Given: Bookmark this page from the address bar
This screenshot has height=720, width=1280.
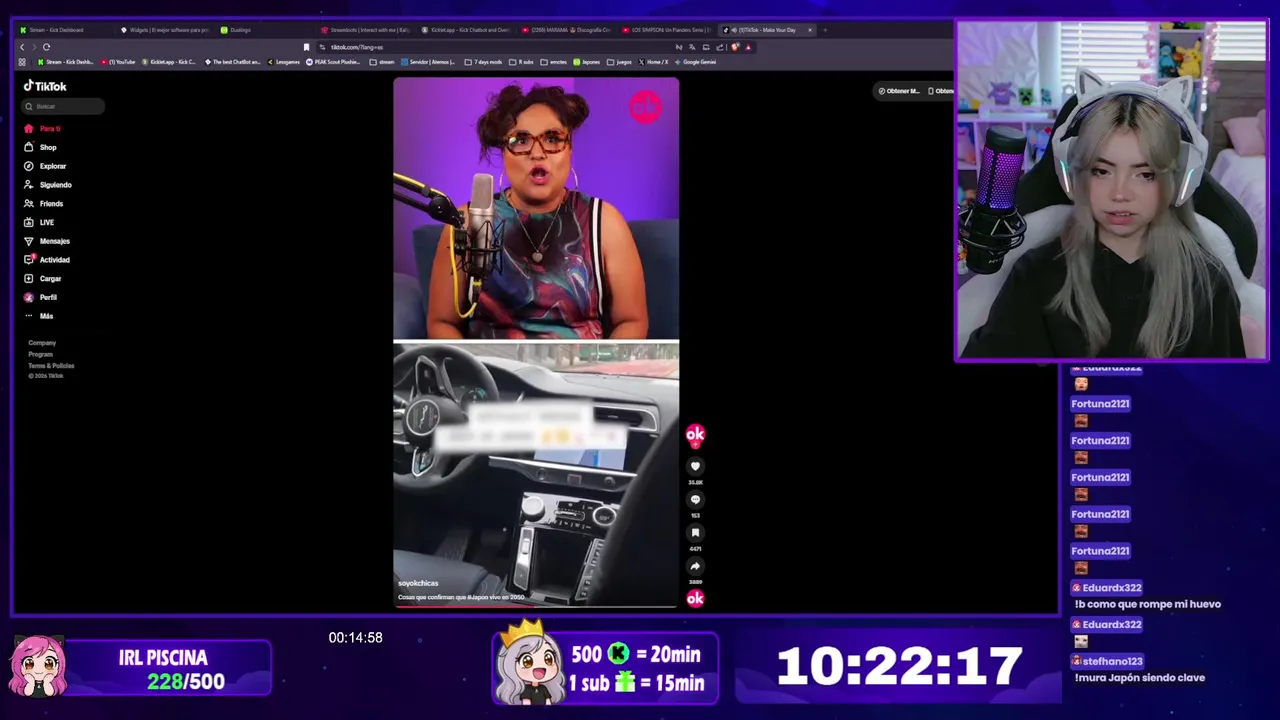Looking at the screenshot, I should click(306, 47).
